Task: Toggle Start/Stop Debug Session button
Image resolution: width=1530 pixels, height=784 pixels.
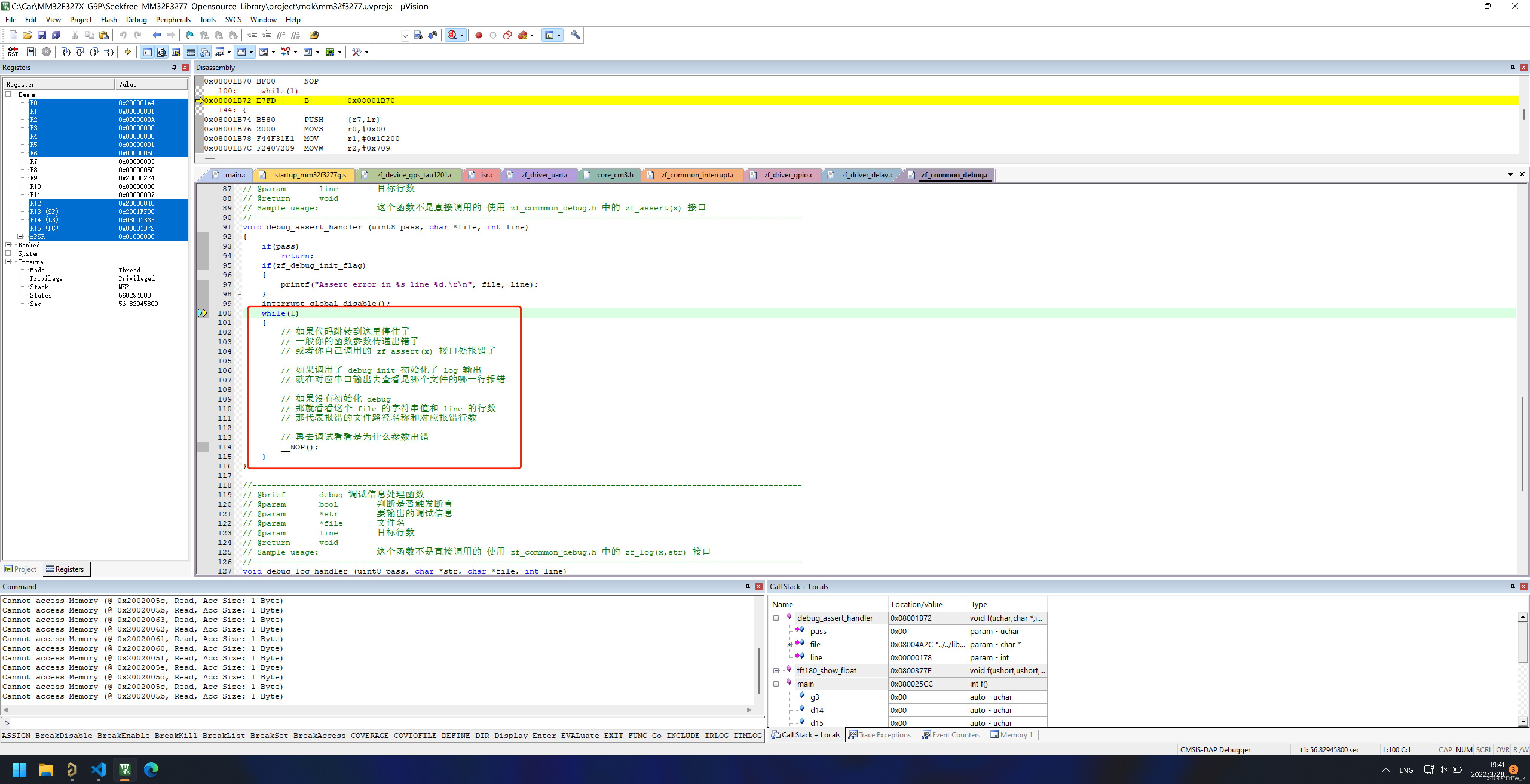Action: pos(453,35)
